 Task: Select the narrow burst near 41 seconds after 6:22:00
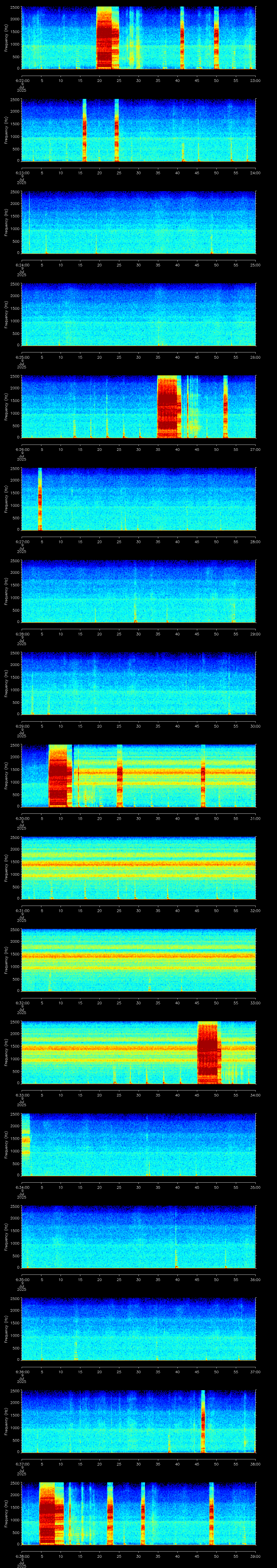[182, 38]
